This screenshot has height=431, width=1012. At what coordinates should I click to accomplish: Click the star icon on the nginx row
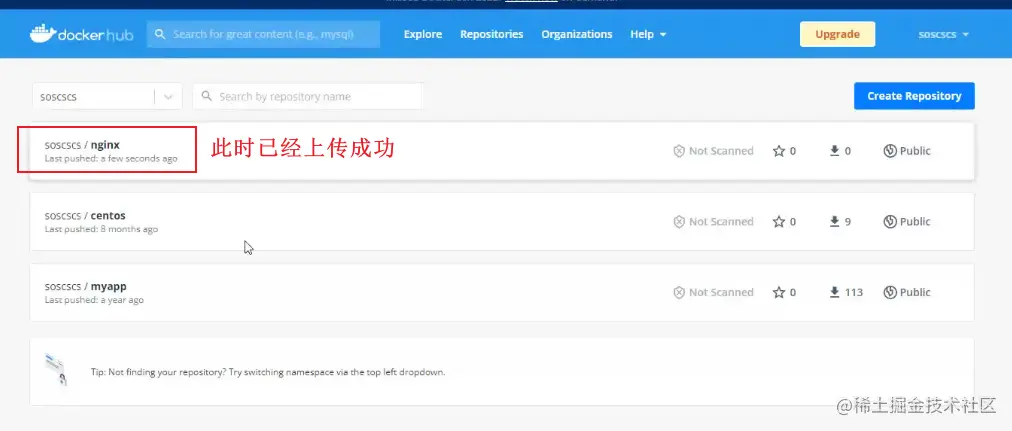(779, 151)
